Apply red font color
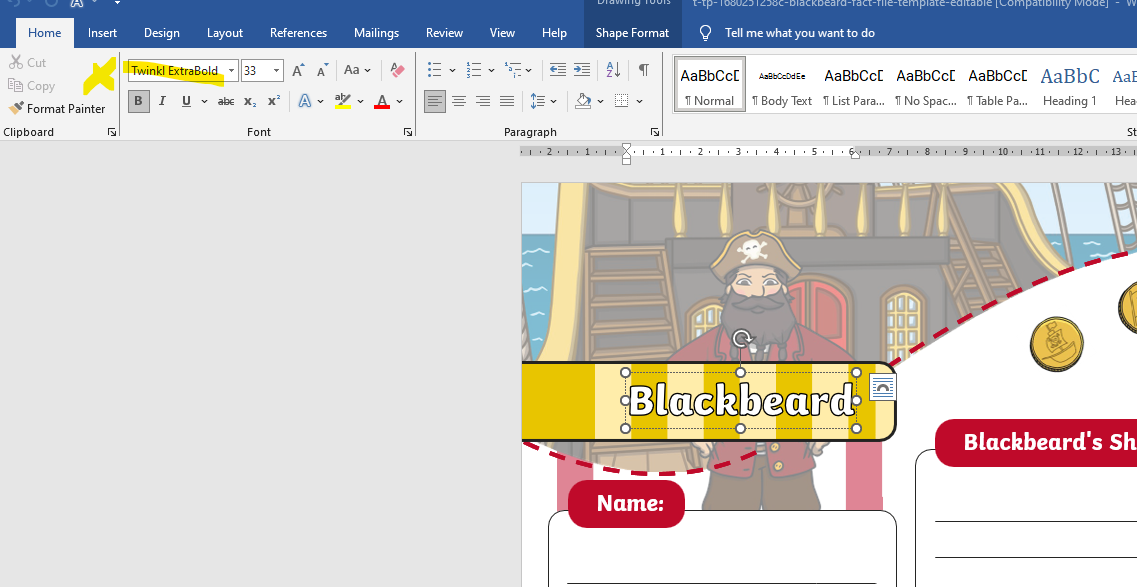1137x587 pixels. 381,101
